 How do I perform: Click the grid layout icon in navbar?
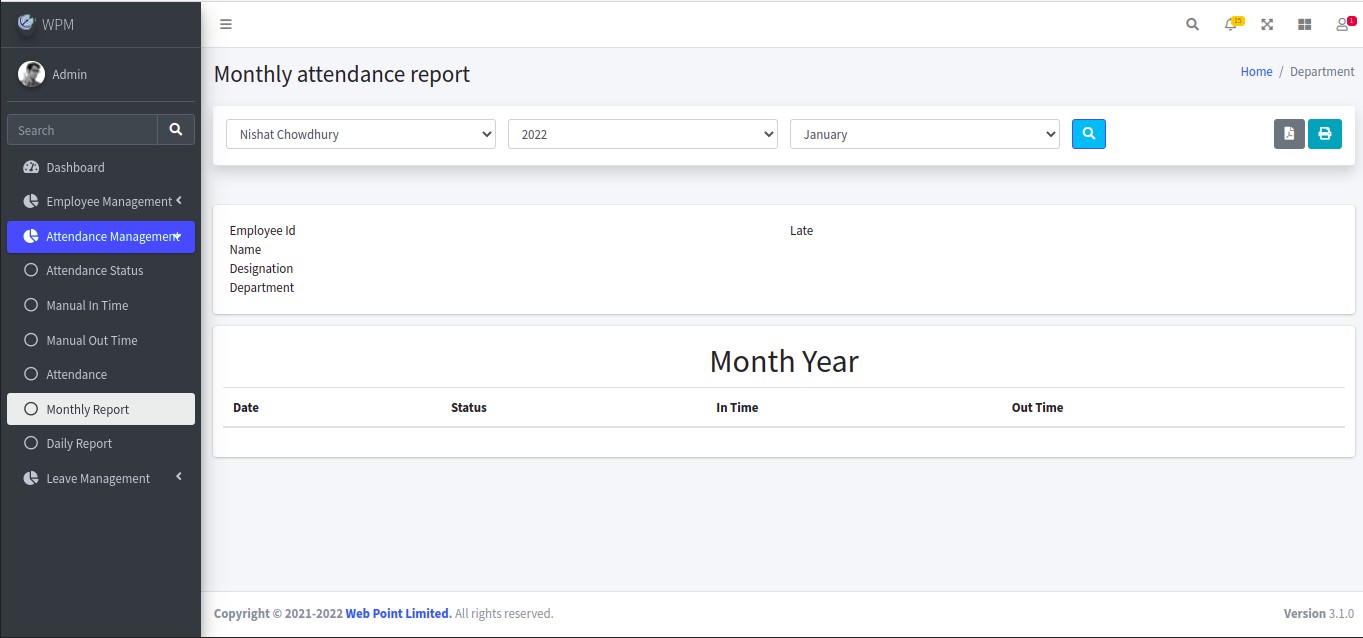(1304, 24)
